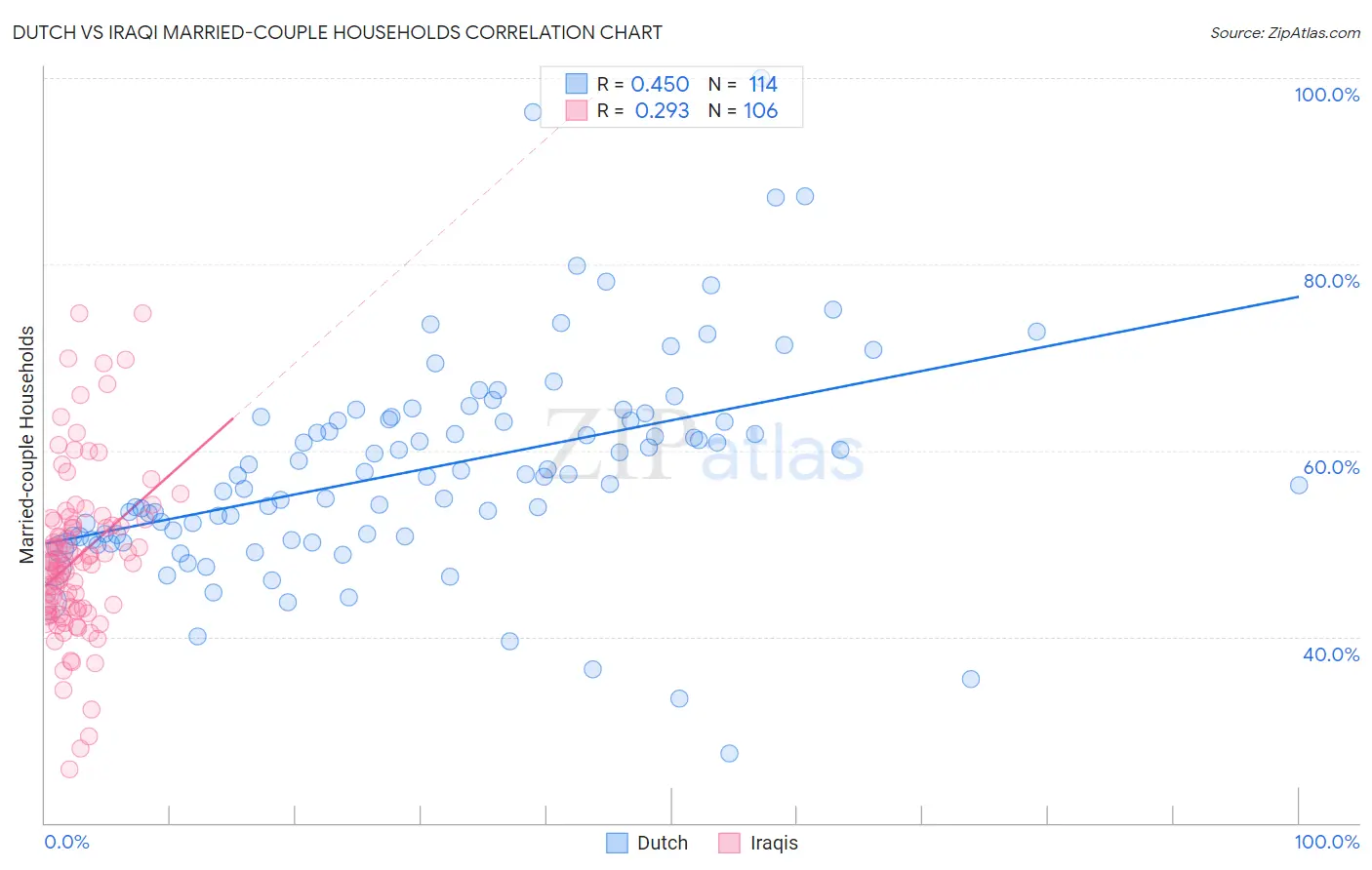The width and height of the screenshot is (1372, 870).
Task: Click the Iraqi N value 106
Action: 761,110
